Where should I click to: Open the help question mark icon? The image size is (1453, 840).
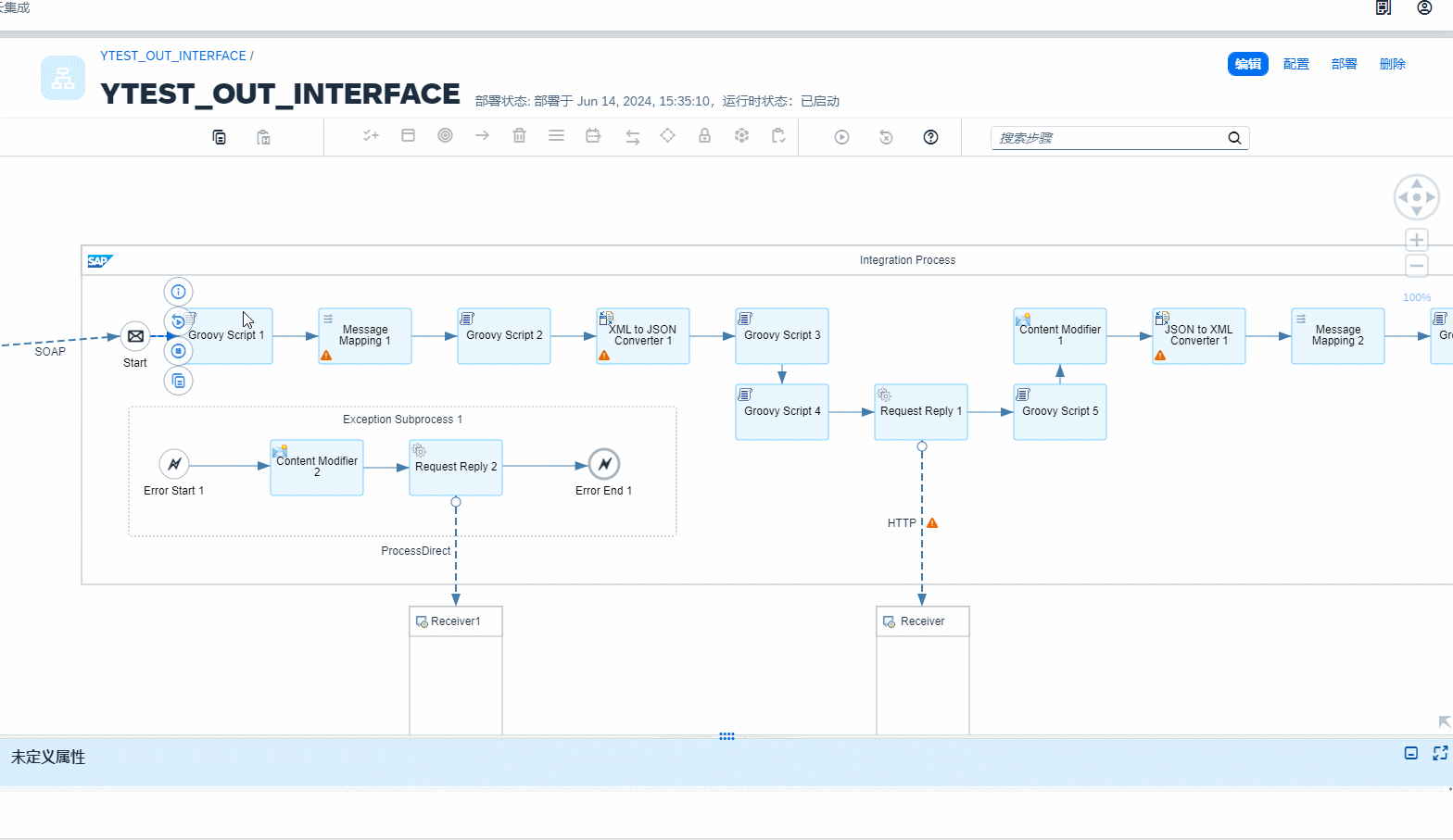coord(930,137)
